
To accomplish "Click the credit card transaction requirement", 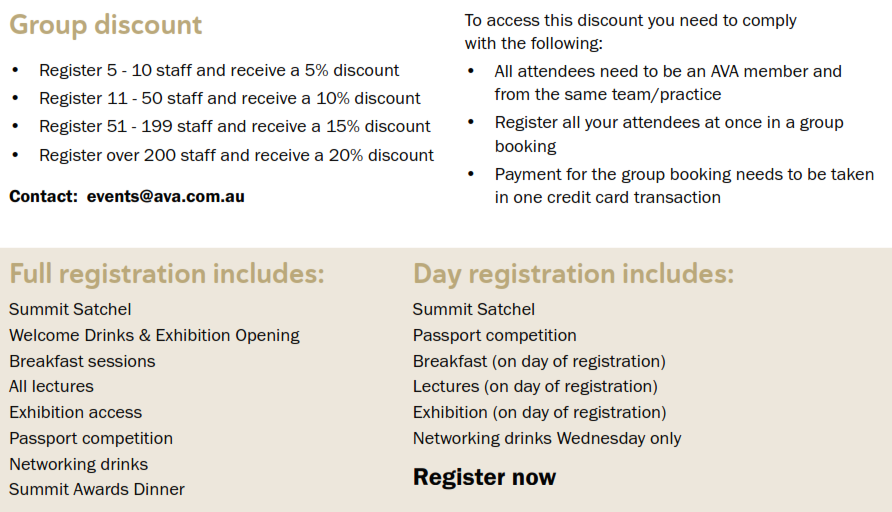I will [x=684, y=185].
